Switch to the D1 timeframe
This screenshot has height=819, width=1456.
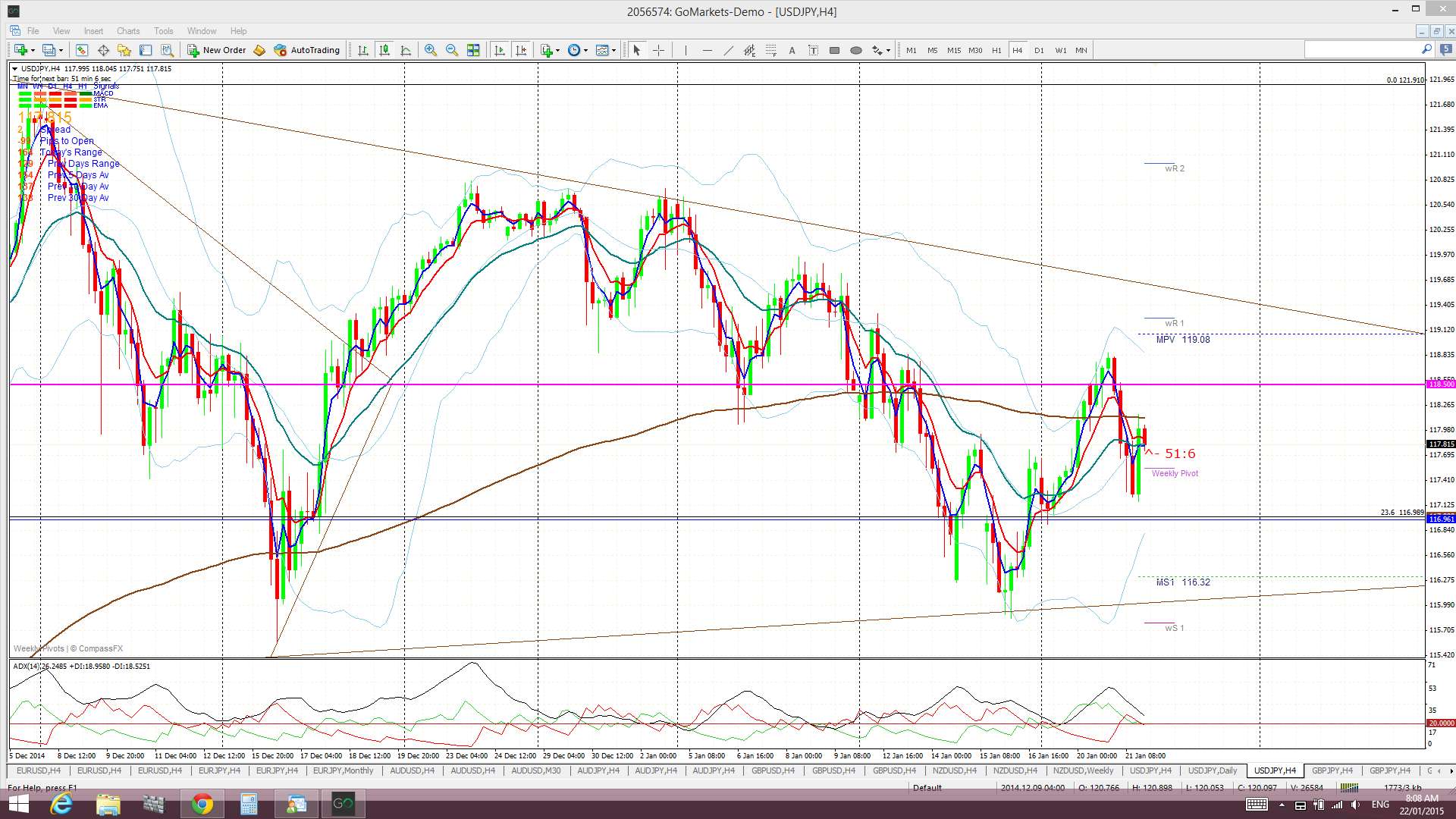point(1039,50)
